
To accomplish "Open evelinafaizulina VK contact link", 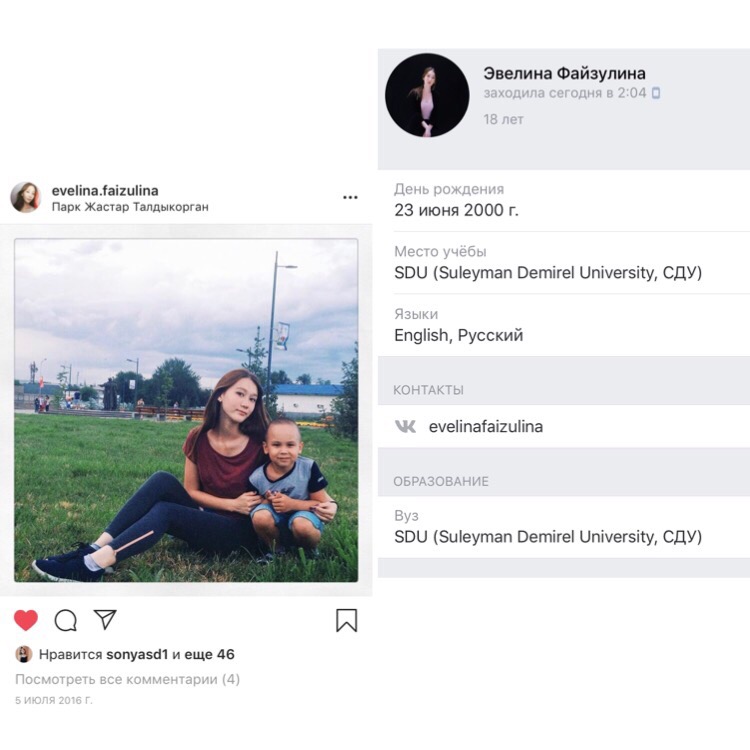I will (x=486, y=426).
